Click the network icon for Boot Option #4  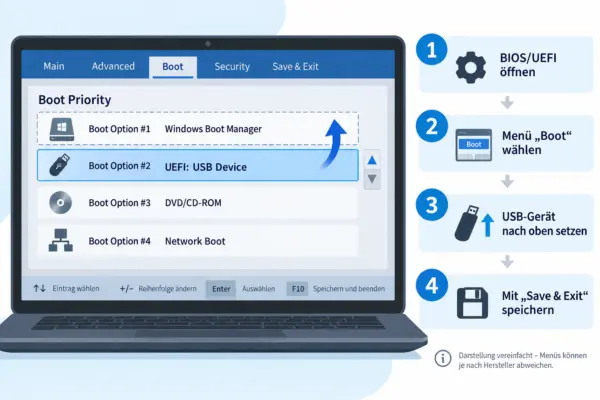point(60,240)
